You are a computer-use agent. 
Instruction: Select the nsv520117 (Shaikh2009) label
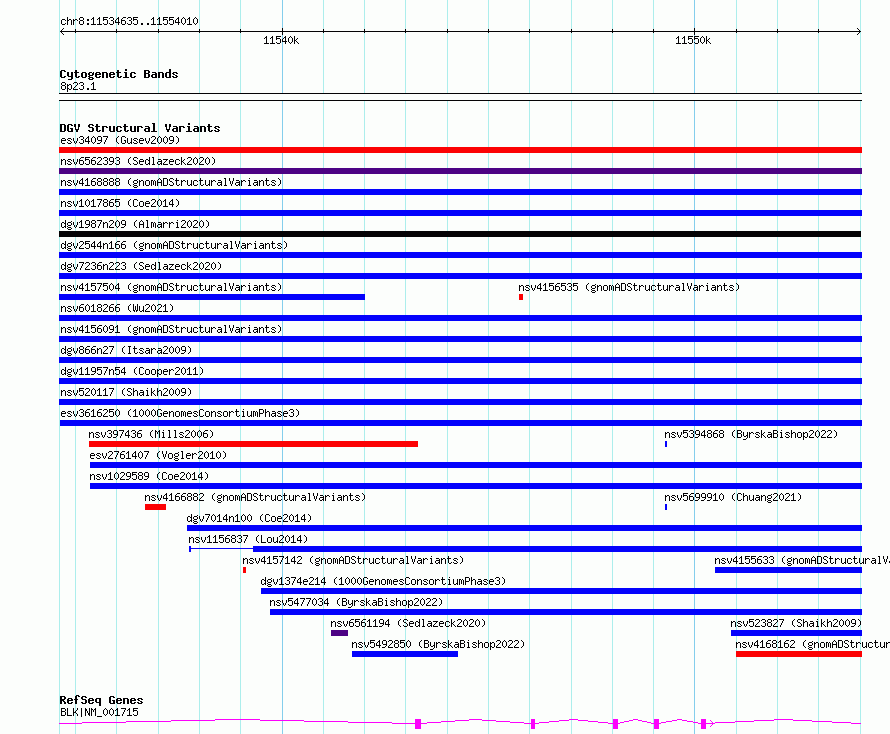coord(126,392)
